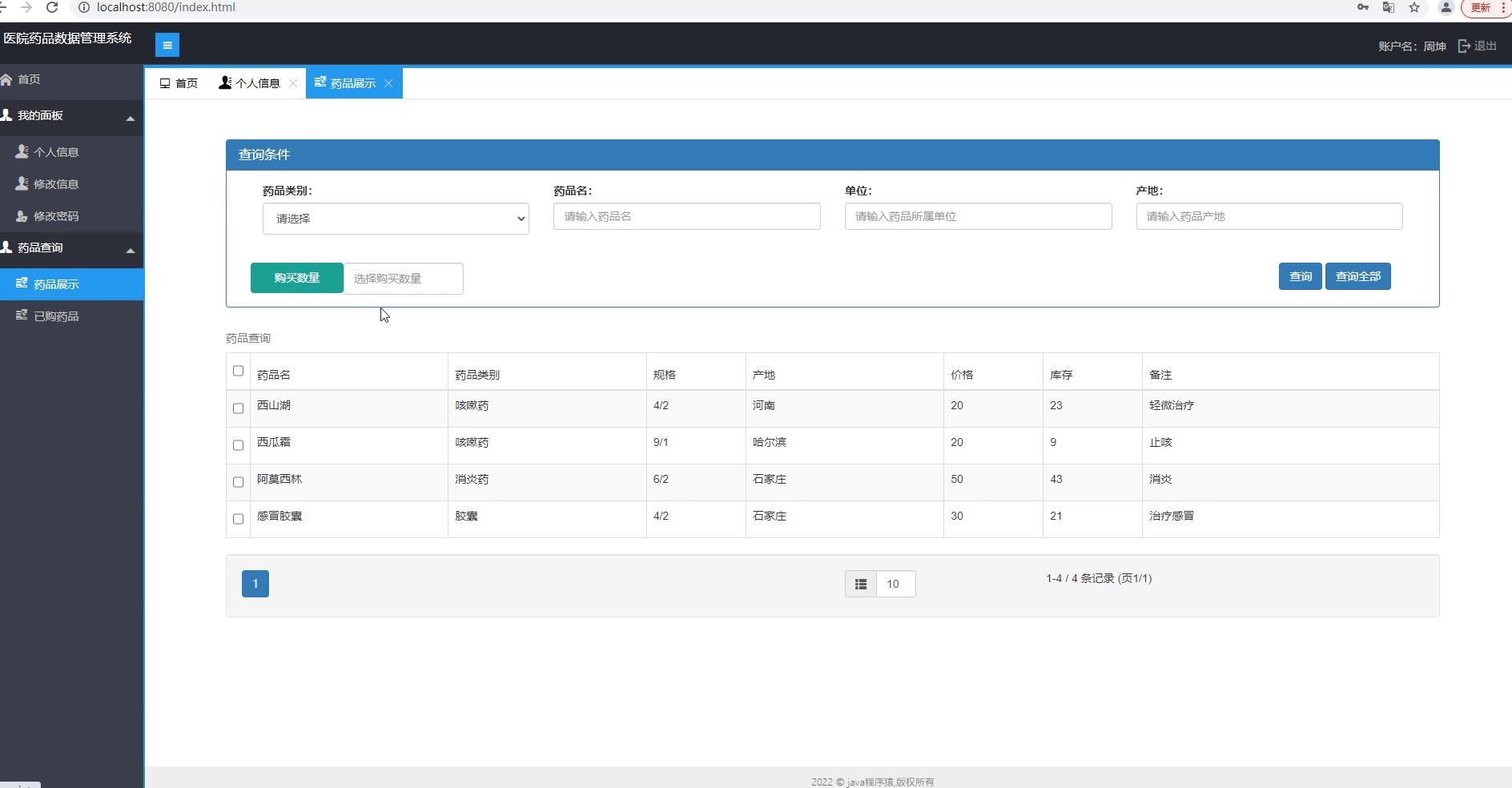
Task: Open 已购药品 in the sidebar
Action: (x=56, y=316)
